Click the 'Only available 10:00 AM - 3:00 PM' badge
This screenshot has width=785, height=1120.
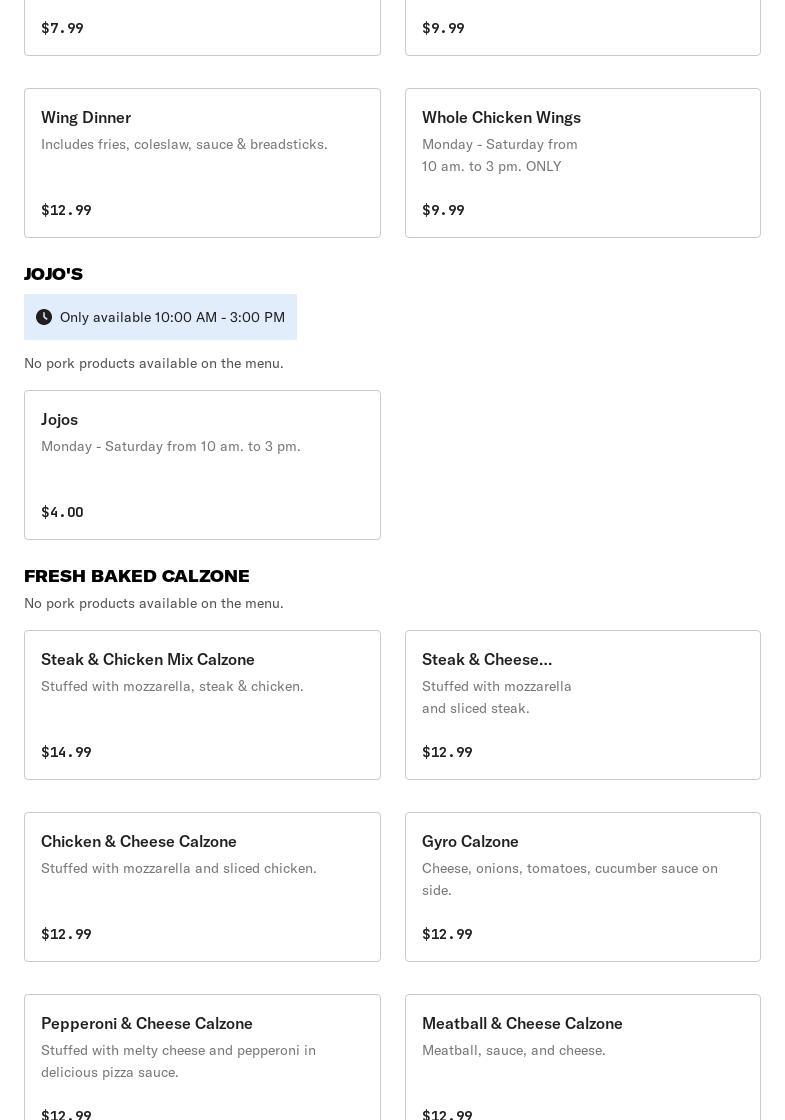(x=172, y=317)
